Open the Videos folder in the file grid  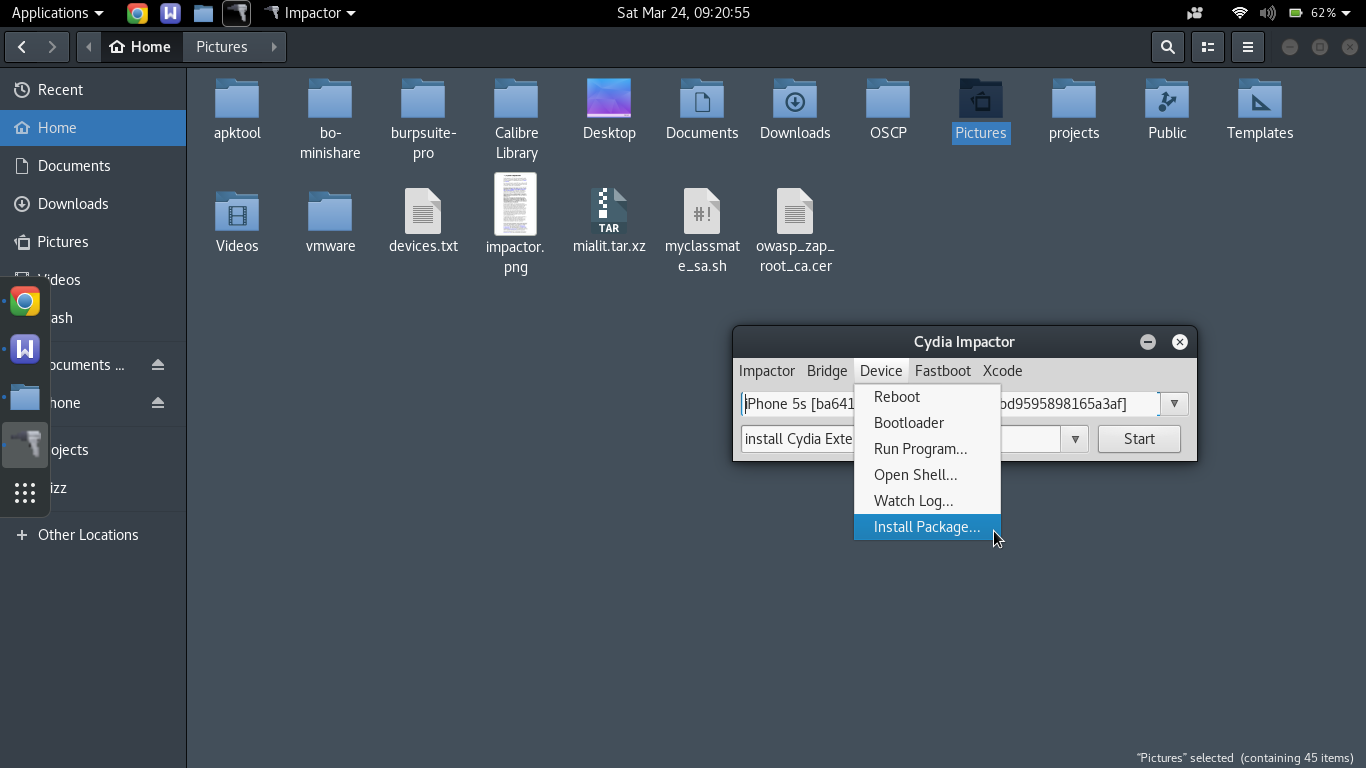pos(237,222)
